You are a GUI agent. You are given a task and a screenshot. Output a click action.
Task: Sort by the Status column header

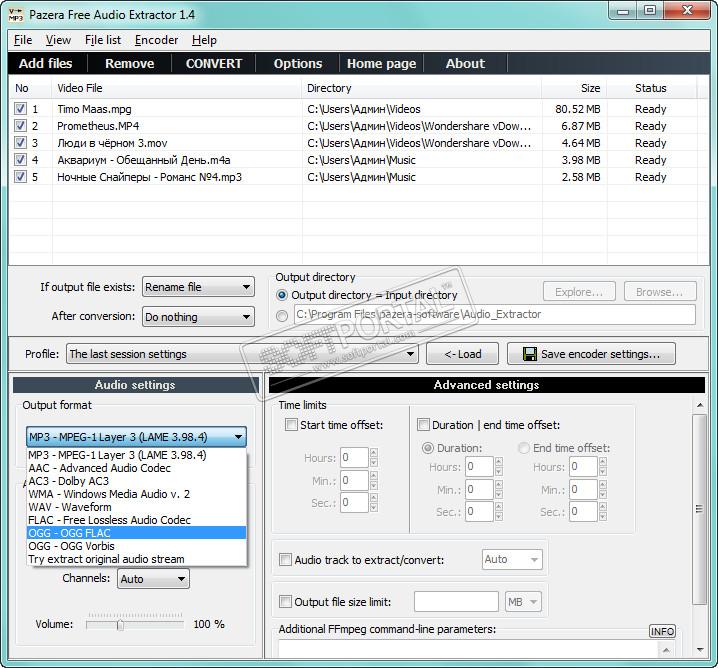tap(652, 88)
